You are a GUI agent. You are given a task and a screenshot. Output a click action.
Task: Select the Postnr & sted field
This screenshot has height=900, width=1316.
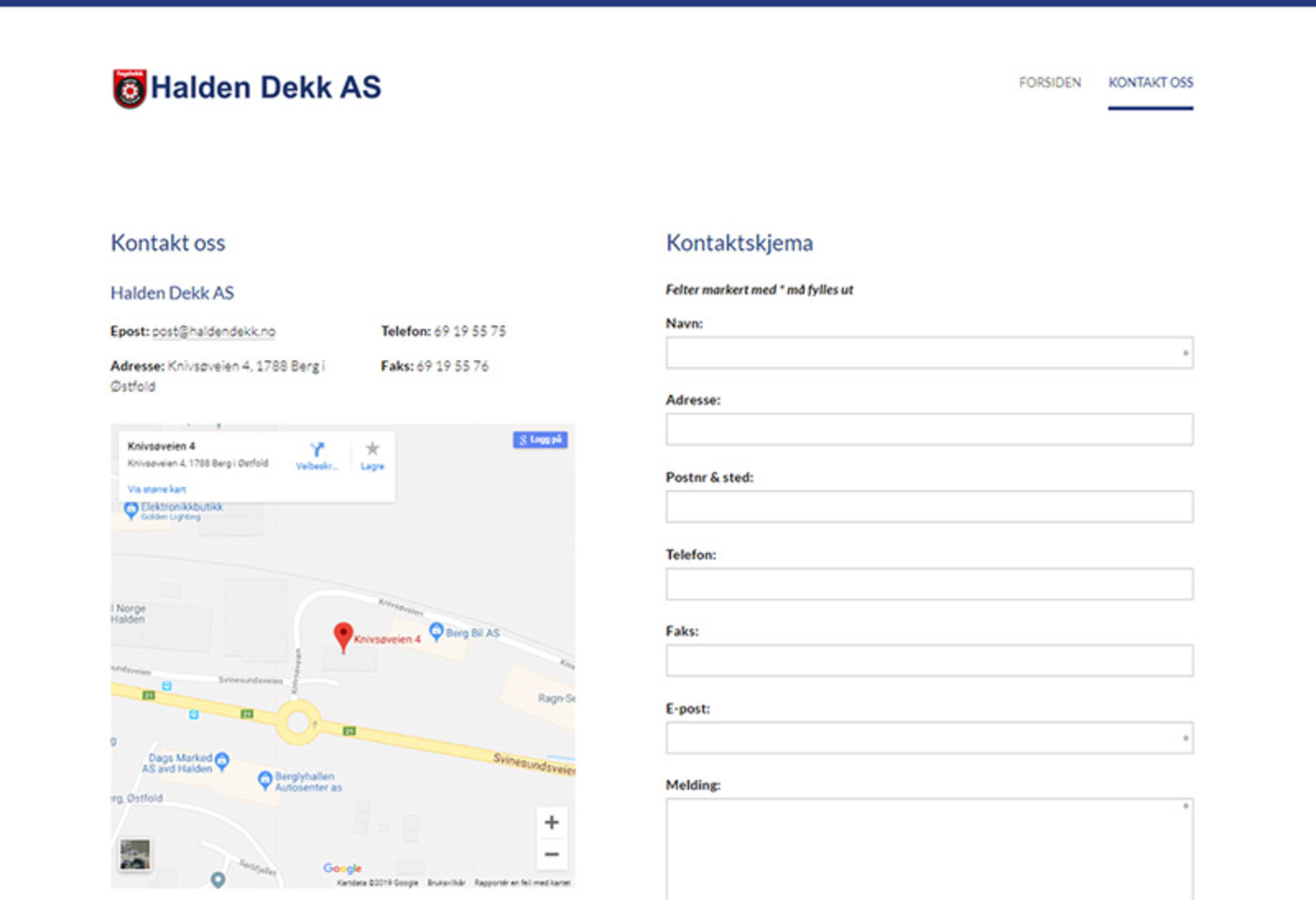[x=929, y=507]
